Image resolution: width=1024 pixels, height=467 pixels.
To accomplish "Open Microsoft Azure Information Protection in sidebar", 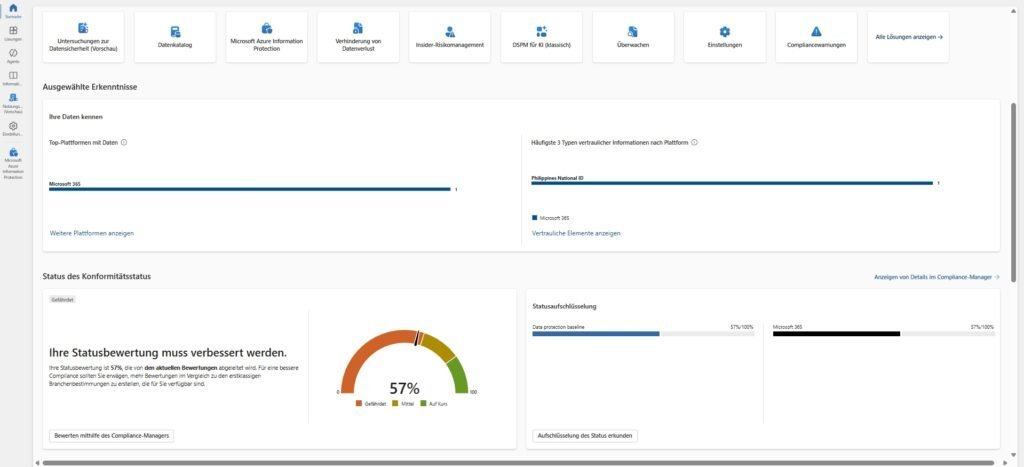I will click(x=13, y=164).
